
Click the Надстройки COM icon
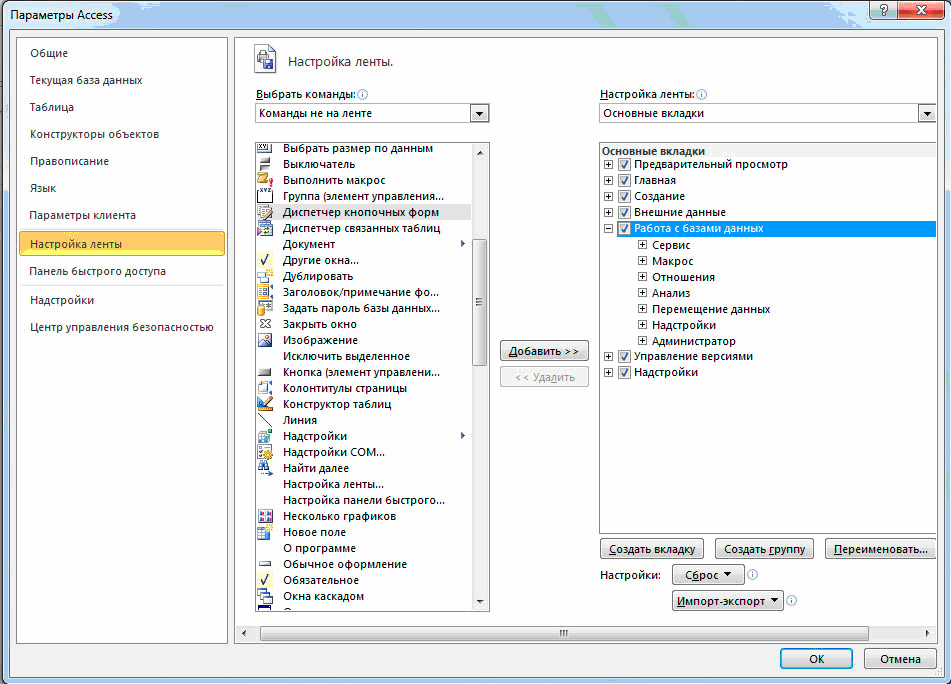tap(264, 452)
